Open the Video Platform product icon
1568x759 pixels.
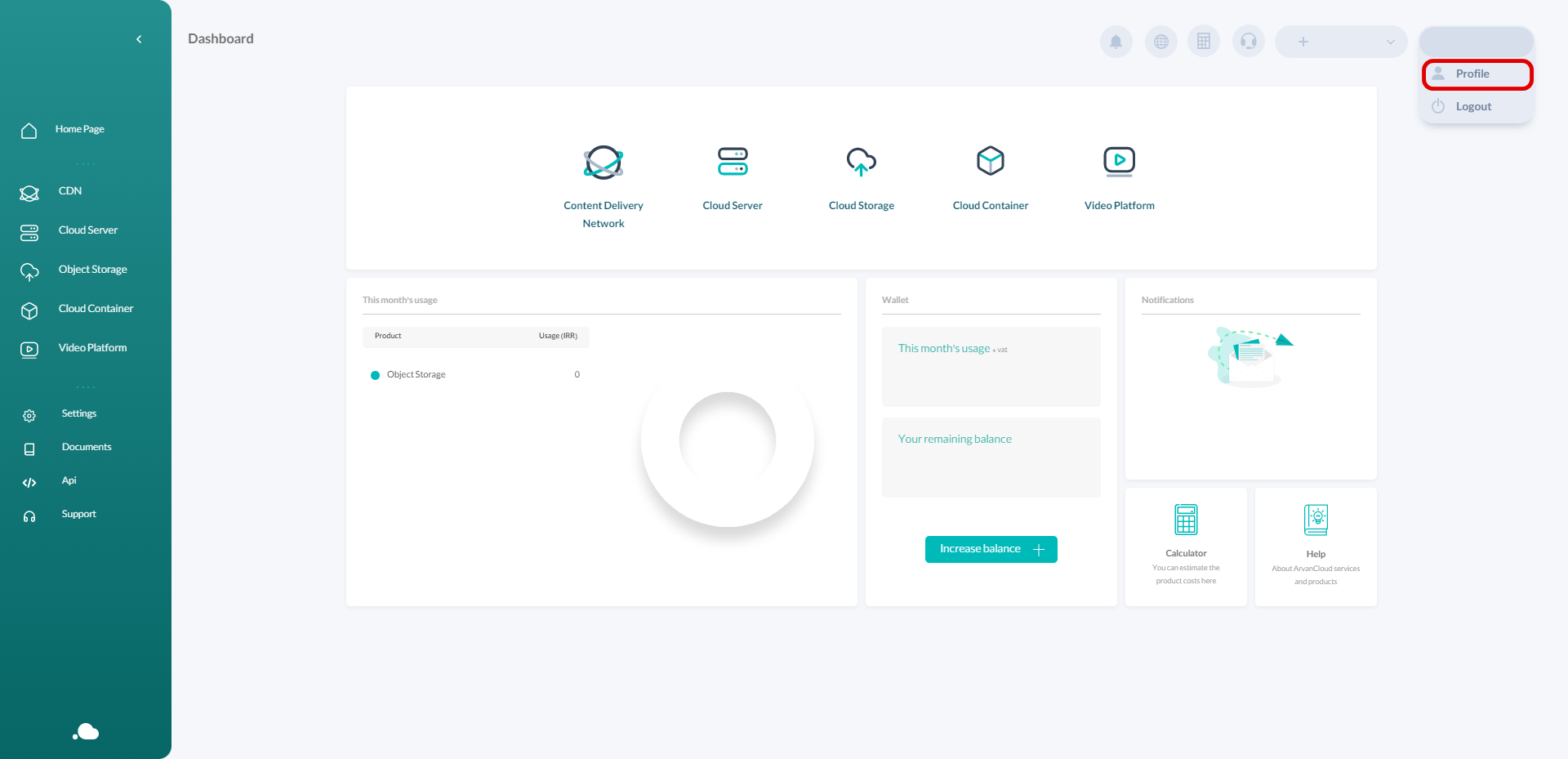[1120, 162]
